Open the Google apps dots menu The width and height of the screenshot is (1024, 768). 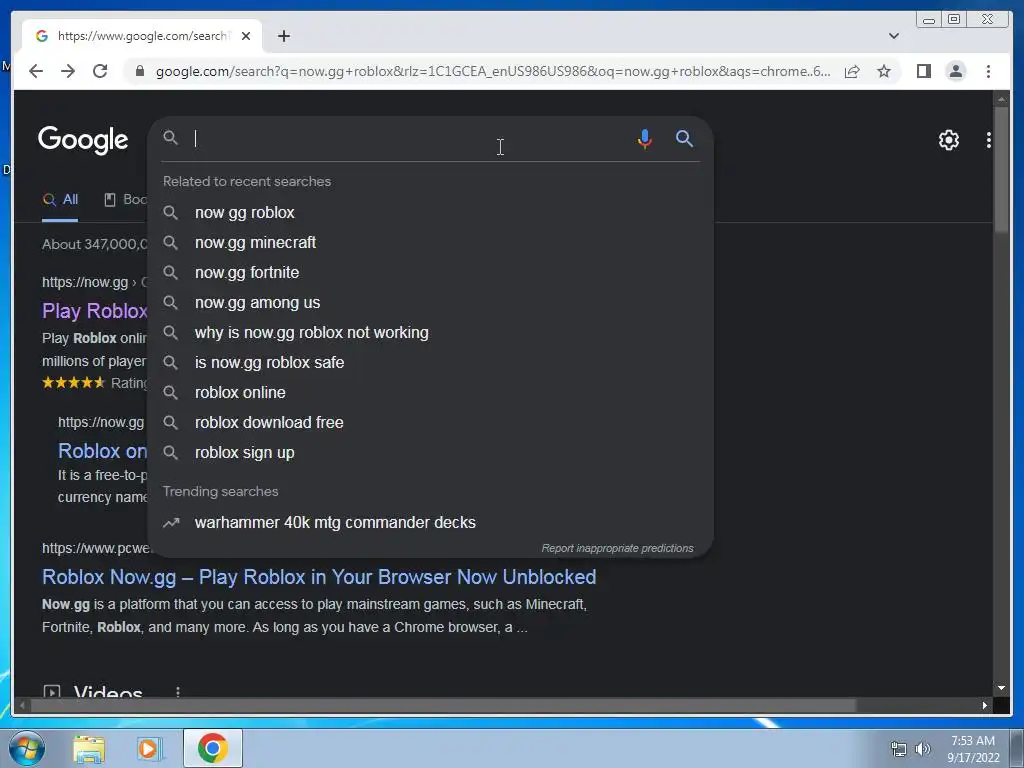pyautogui.click(x=988, y=140)
